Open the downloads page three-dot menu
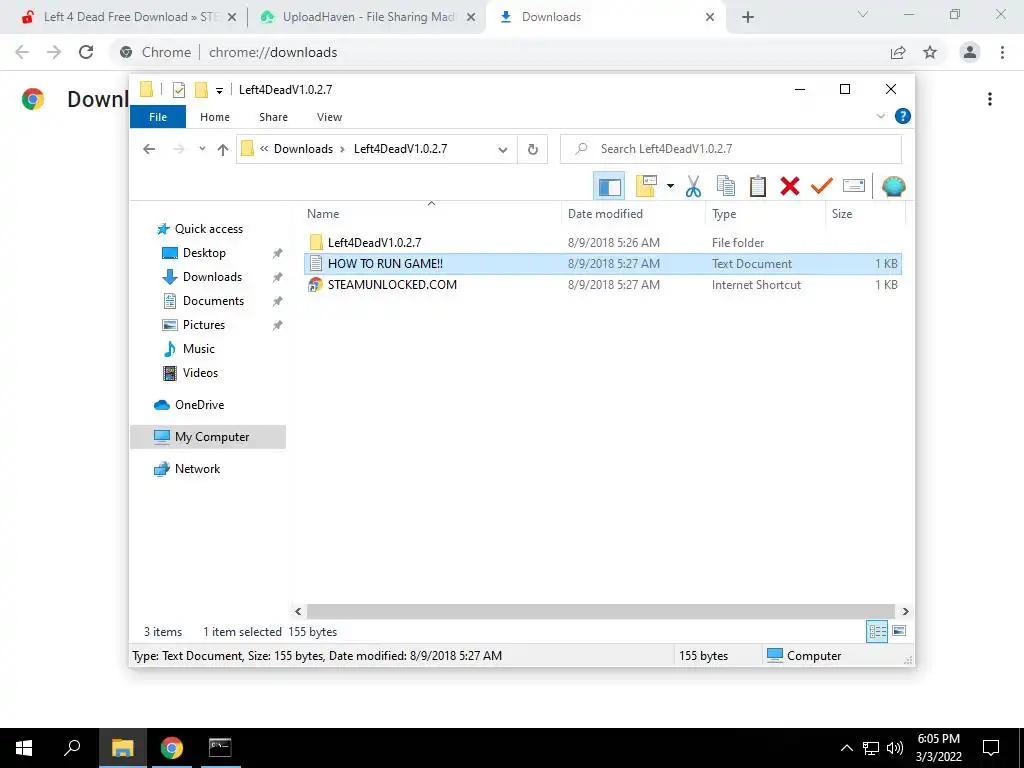The image size is (1024, 768). tap(990, 99)
